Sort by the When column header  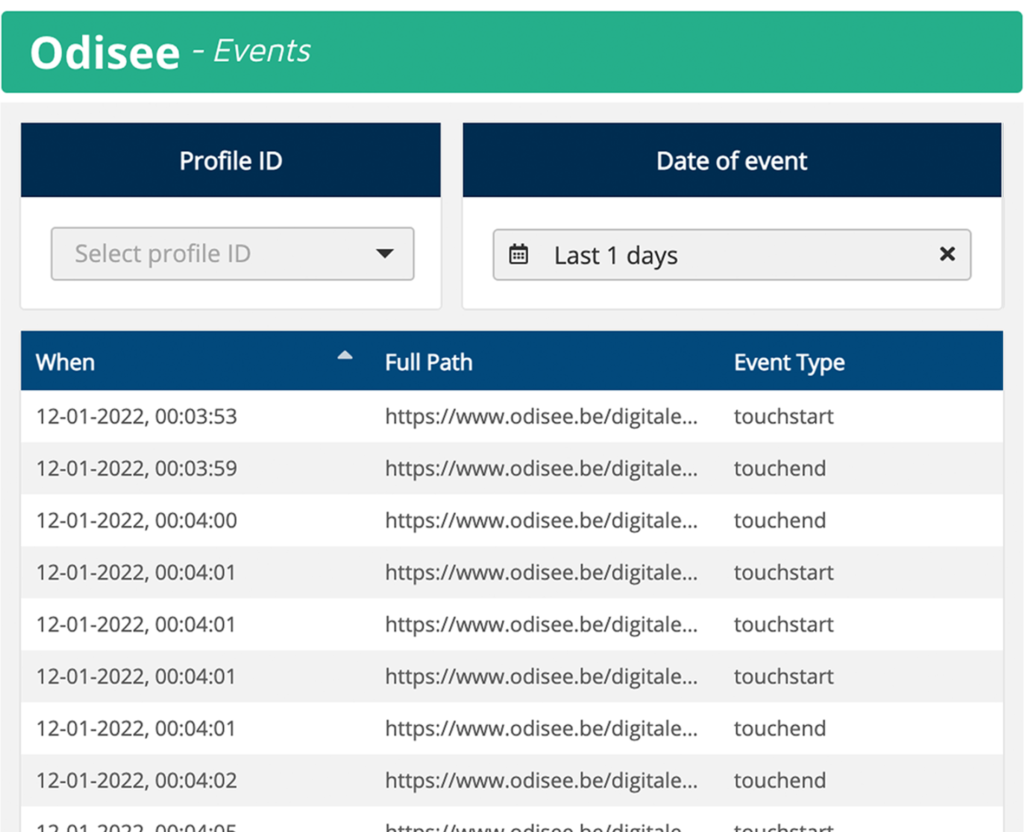coord(65,362)
